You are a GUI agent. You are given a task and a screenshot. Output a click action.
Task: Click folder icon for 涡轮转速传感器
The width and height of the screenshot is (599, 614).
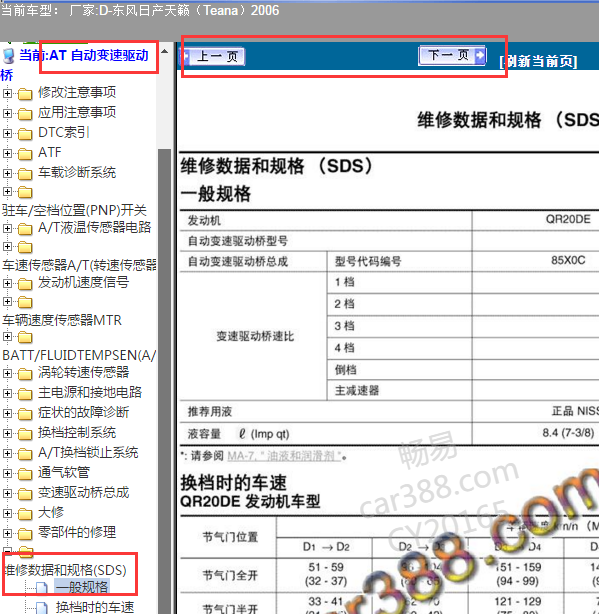[x=25, y=374]
